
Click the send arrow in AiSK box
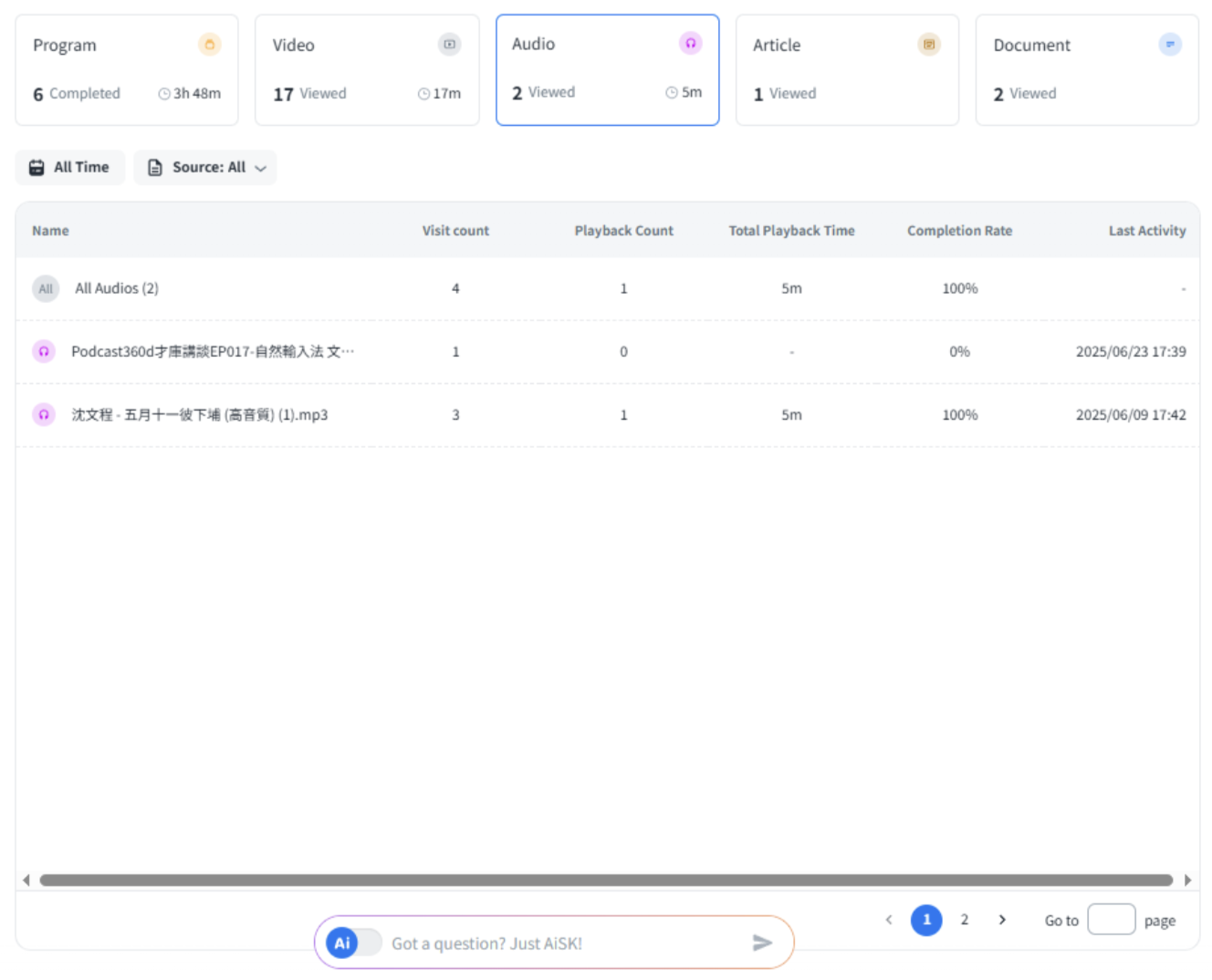pos(762,943)
